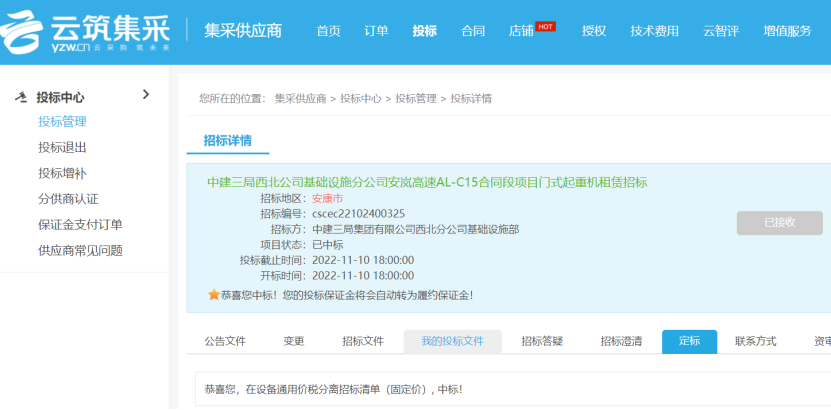Click breadcrumb link 投标管理
The height and width of the screenshot is (410, 831).
tap(416, 99)
